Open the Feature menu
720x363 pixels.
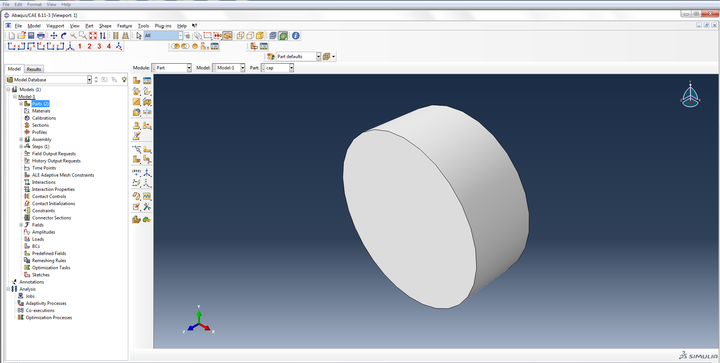pyautogui.click(x=124, y=26)
